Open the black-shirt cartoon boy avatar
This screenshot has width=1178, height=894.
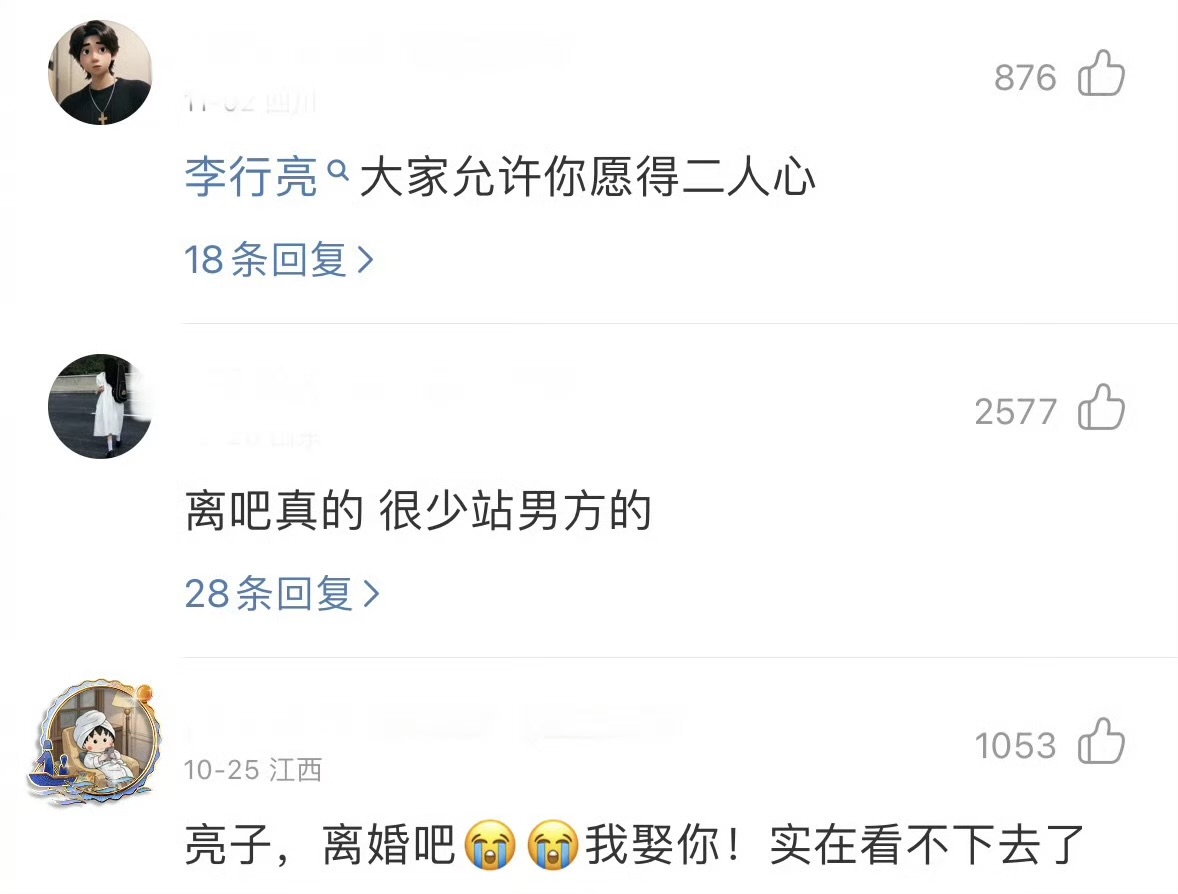coord(100,73)
